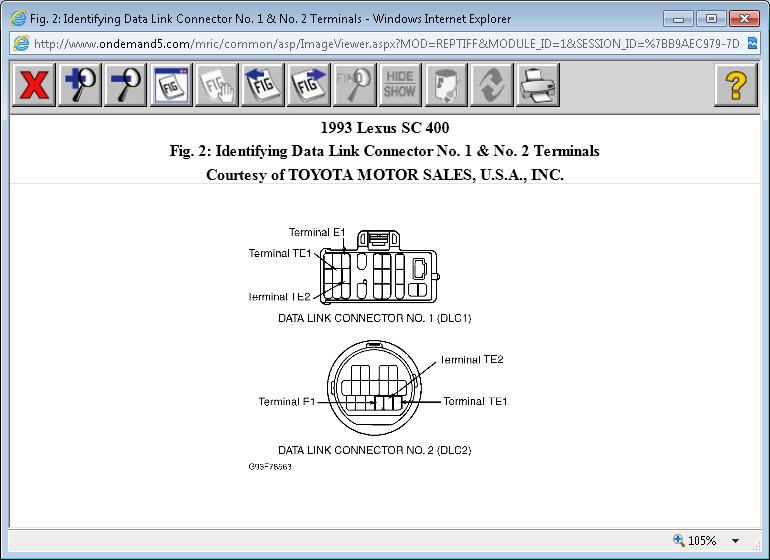Go to next figure with right arrow
The image size is (770, 560).
[x=308, y=85]
